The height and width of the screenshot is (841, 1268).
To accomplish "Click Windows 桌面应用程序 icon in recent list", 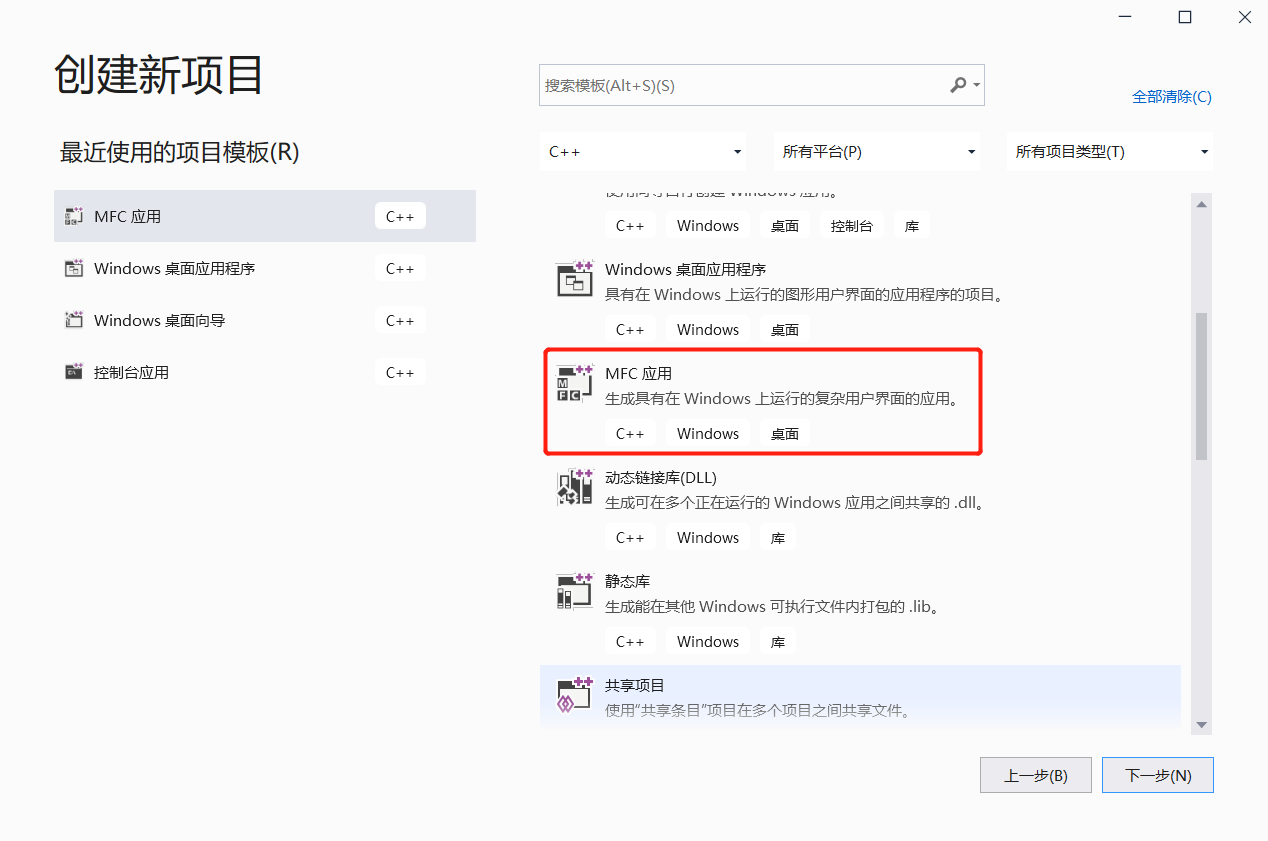I will click(74, 268).
